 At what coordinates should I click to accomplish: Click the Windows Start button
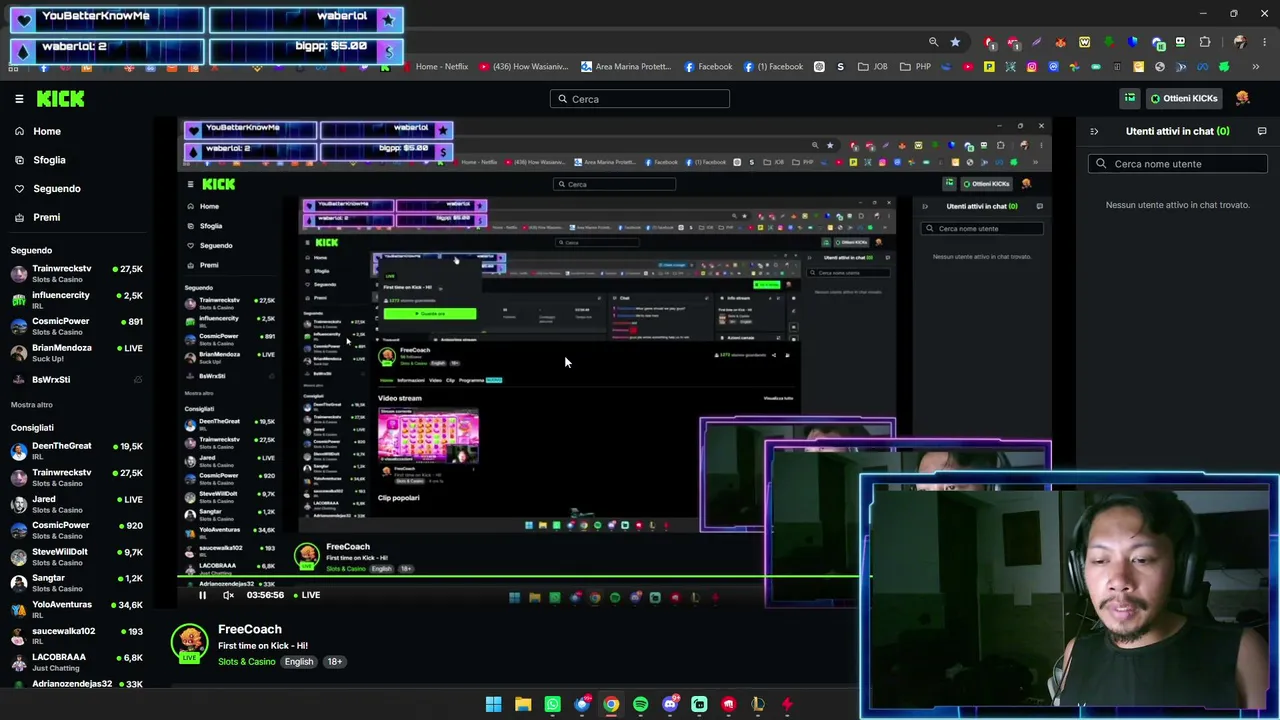click(x=493, y=704)
